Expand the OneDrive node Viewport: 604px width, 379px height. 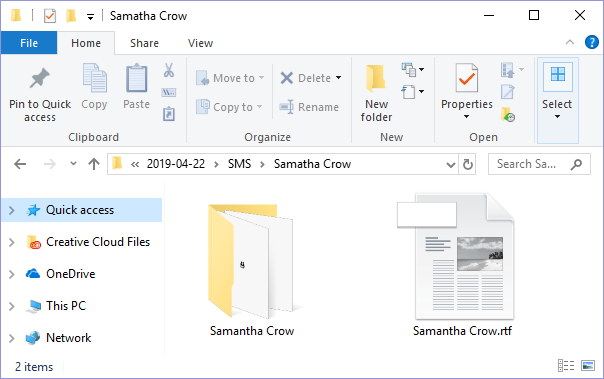(12, 274)
